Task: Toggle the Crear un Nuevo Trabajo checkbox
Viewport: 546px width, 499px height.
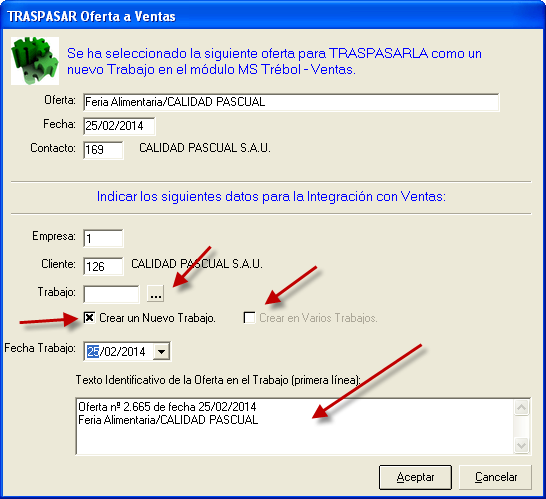Action: (89, 318)
